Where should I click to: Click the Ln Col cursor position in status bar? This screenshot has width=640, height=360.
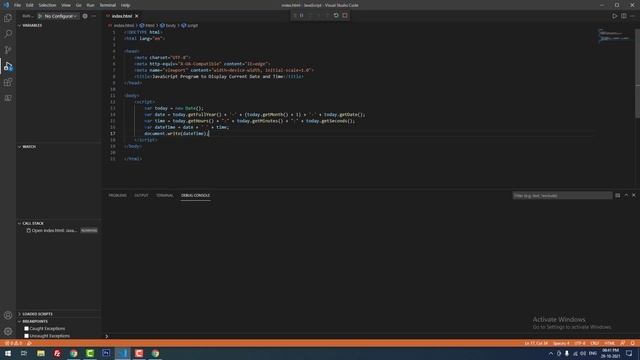click(536, 343)
